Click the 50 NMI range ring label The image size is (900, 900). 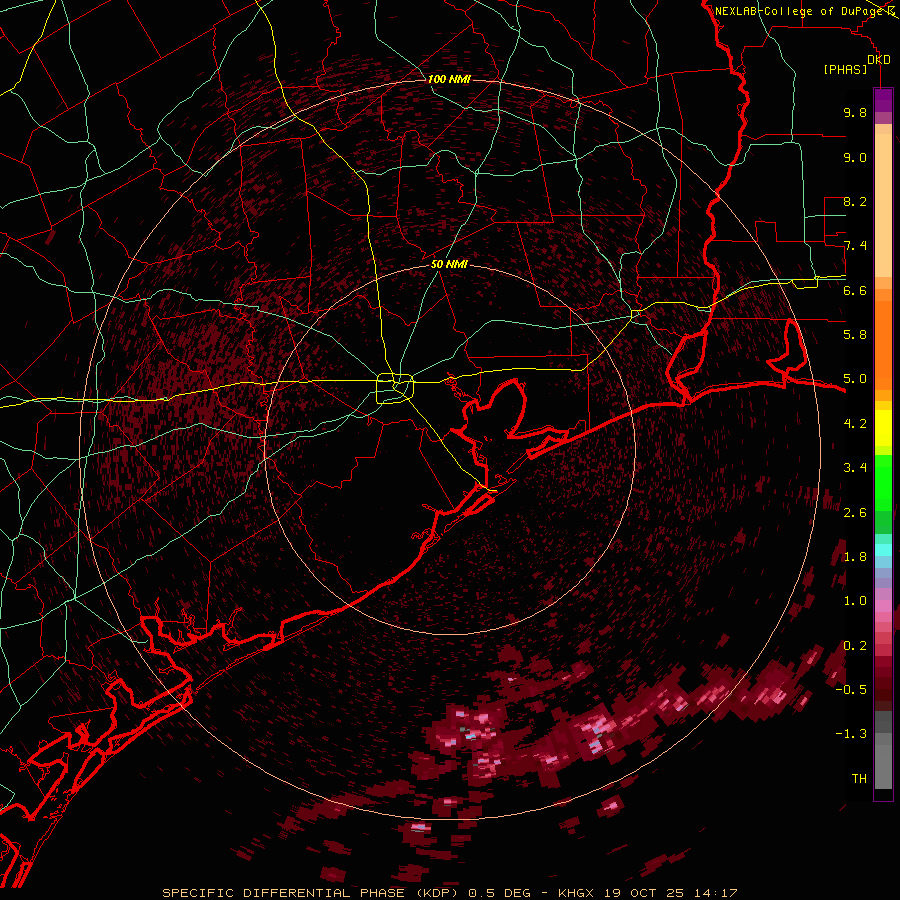[x=449, y=264]
